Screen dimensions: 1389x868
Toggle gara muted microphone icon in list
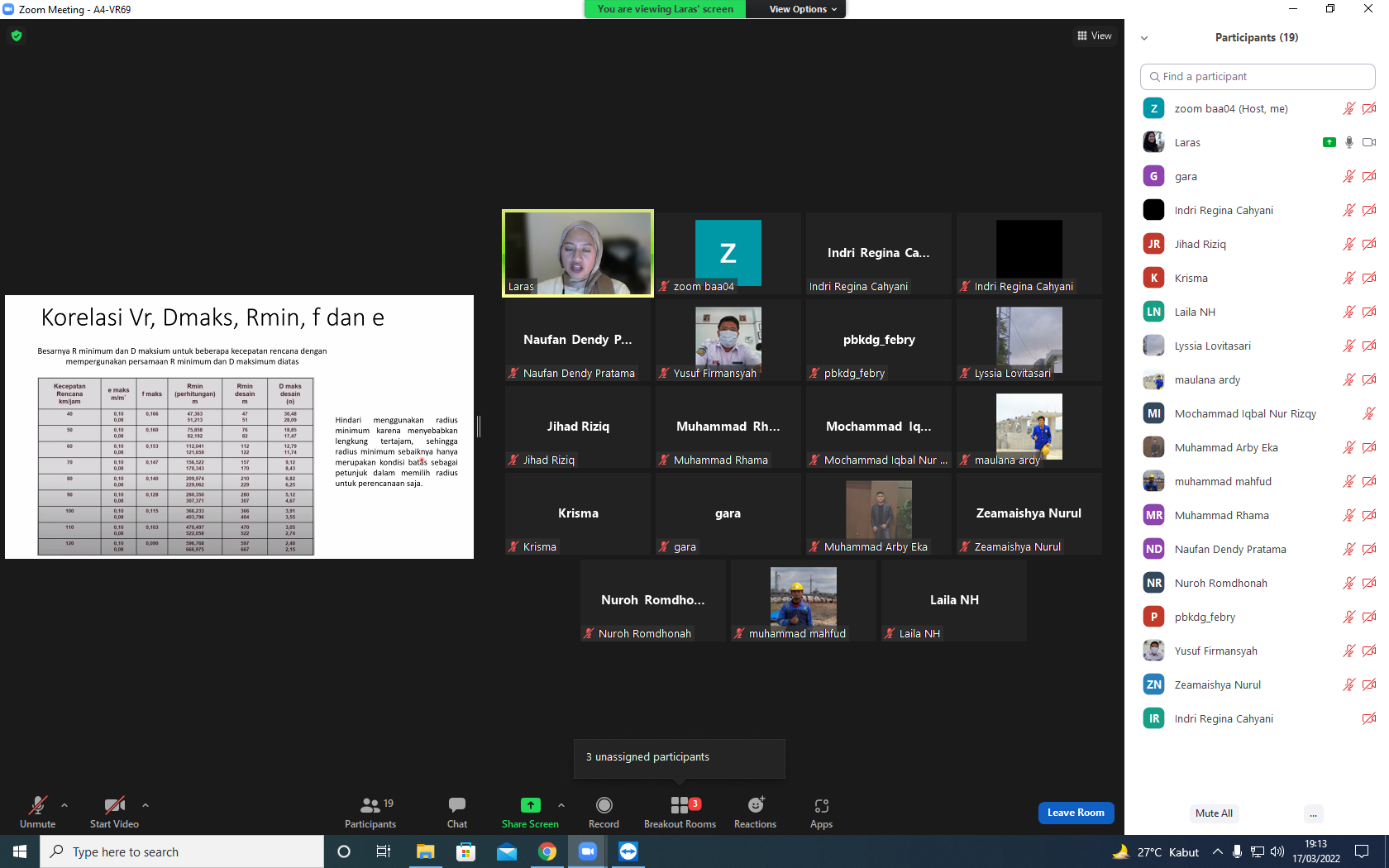click(x=1349, y=176)
